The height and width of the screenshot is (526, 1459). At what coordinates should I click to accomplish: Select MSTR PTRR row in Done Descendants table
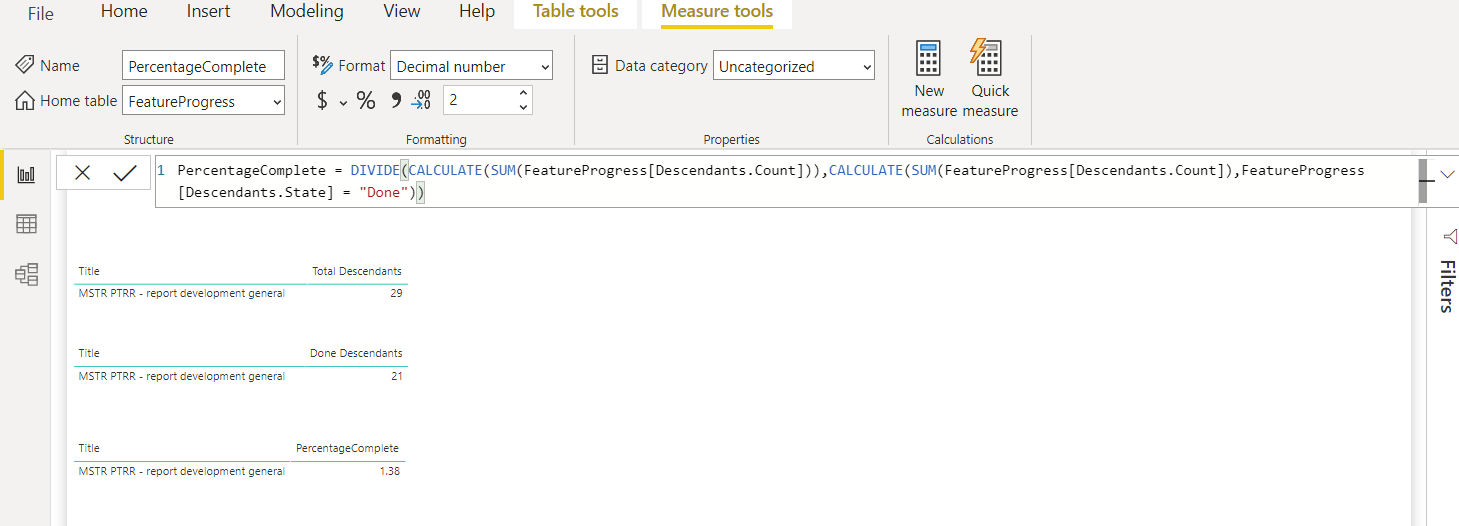[241, 376]
